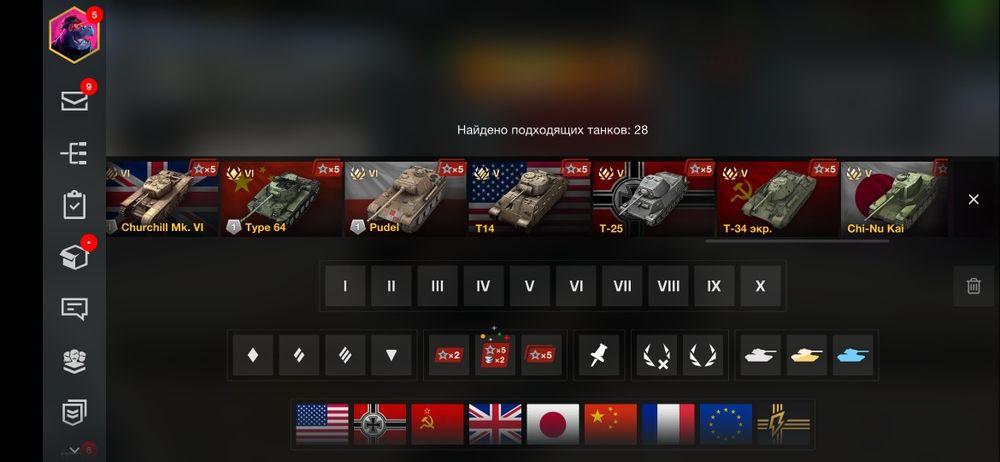Open the clan members icon
This screenshot has height=462, width=1000.
coord(75,362)
